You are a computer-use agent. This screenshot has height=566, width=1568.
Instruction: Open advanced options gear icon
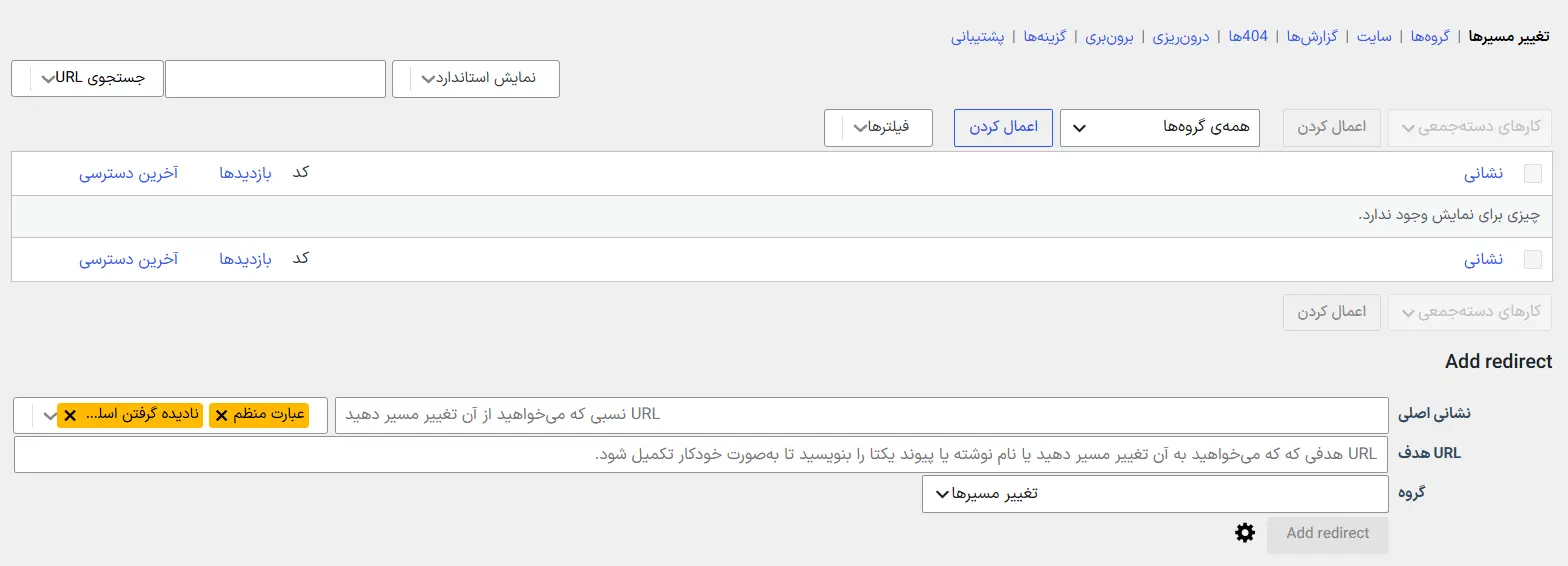point(1245,533)
